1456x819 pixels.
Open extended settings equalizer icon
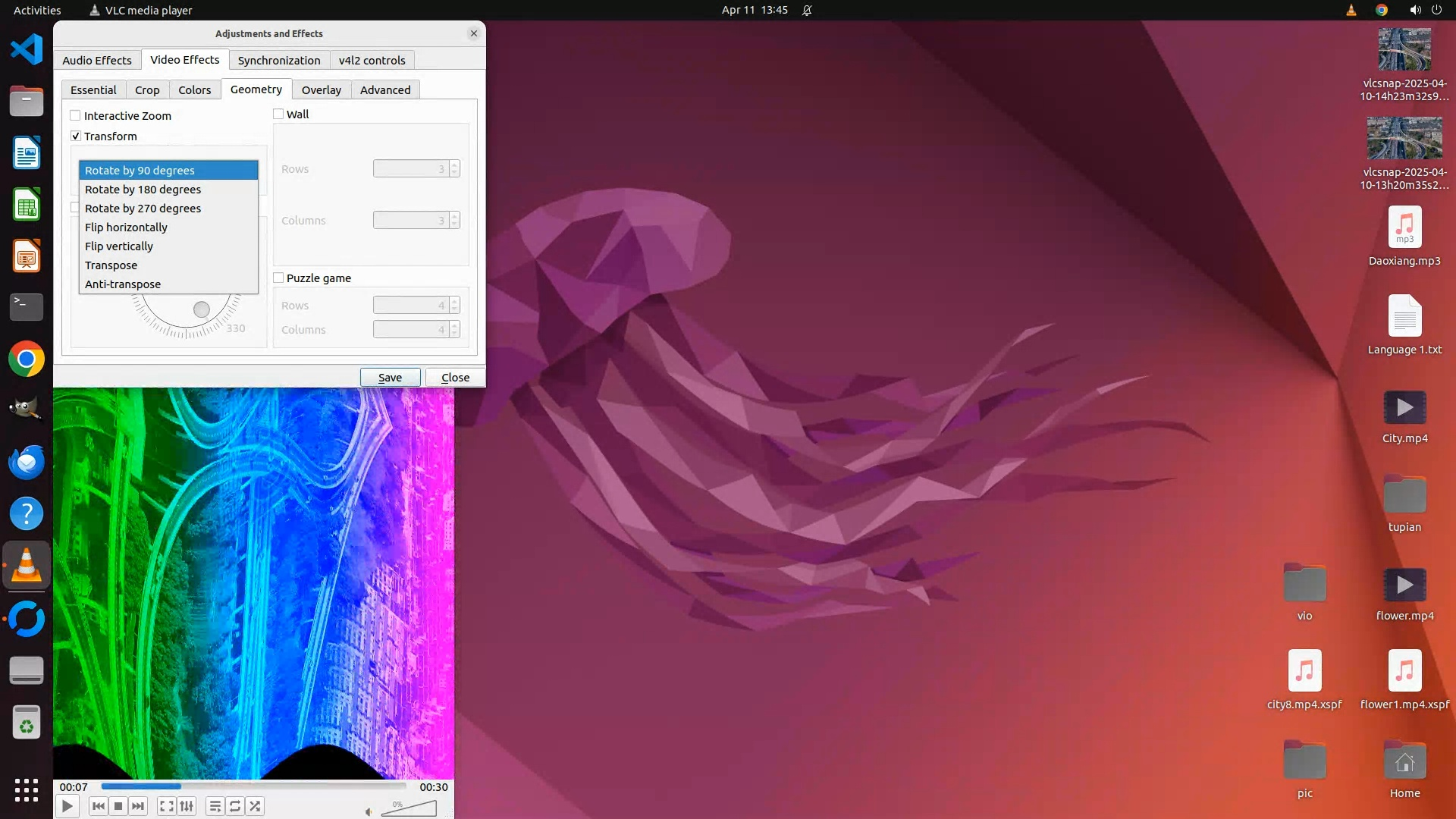click(x=187, y=806)
